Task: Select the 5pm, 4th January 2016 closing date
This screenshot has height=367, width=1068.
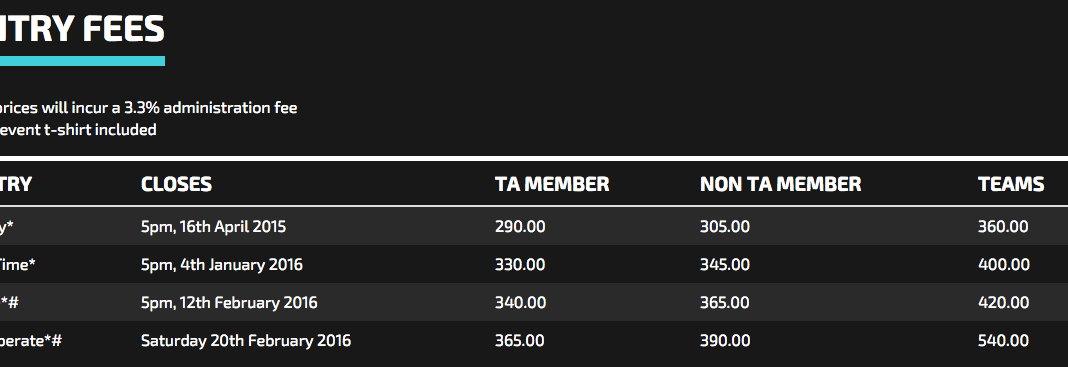Action: point(221,265)
